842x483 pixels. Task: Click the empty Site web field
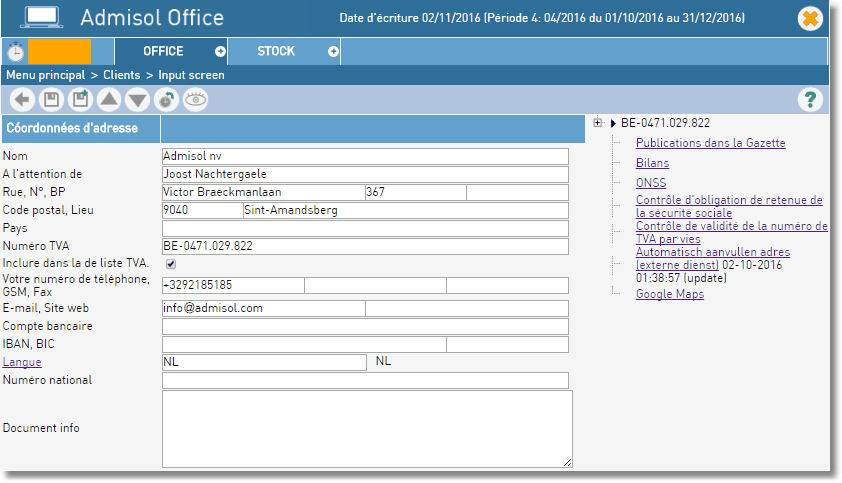(x=467, y=308)
